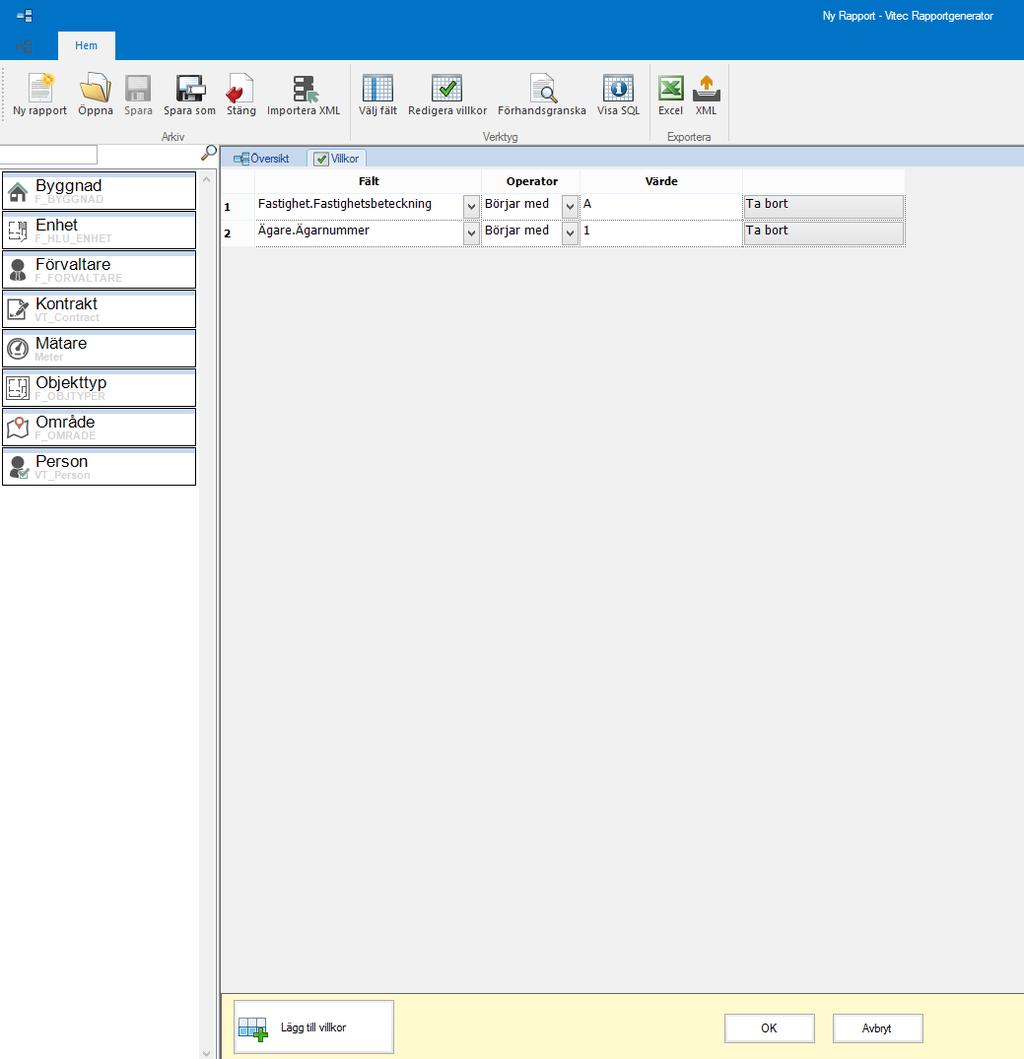Select row header number 2
The height and width of the screenshot is (1059, 1024).
[238, 233]
